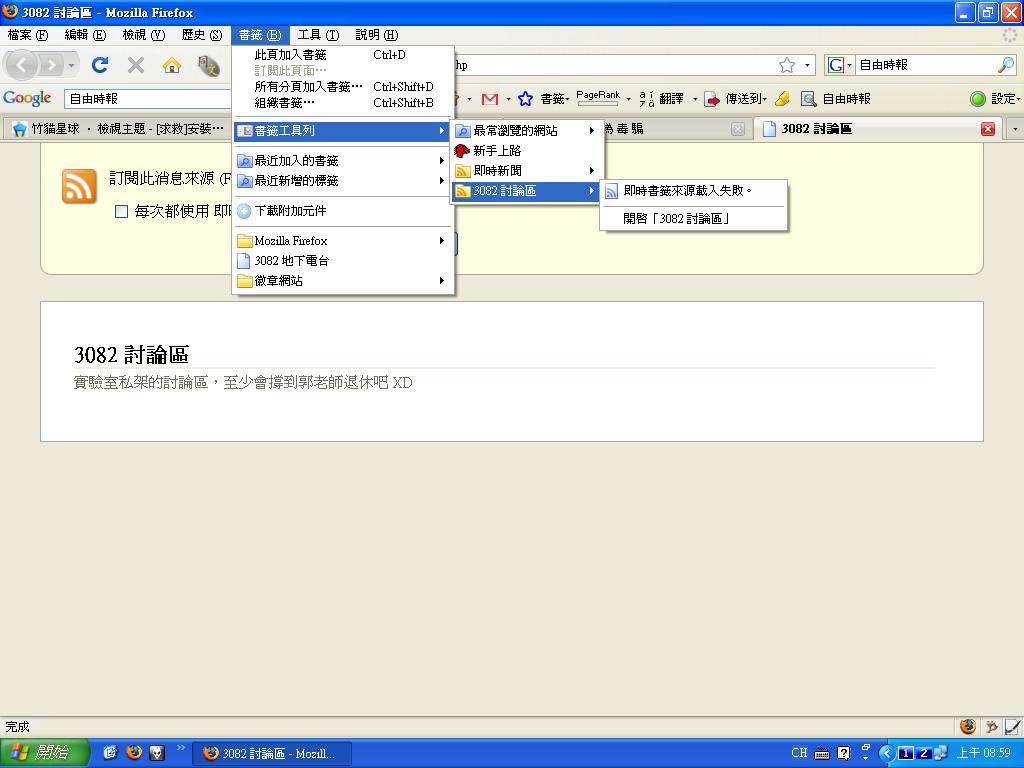Screen dimensions: 1024x768
Task: Close the 3082 討論區 tab
Action: (x=987, y=129)
